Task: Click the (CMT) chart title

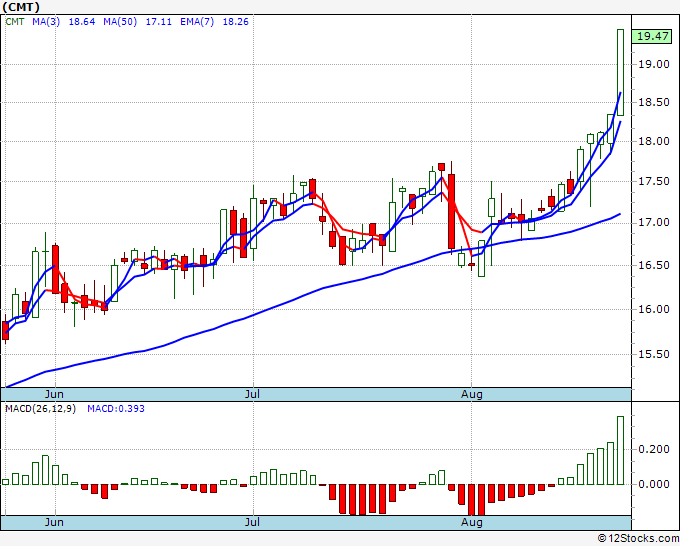Action: click(x=20, y=7)
